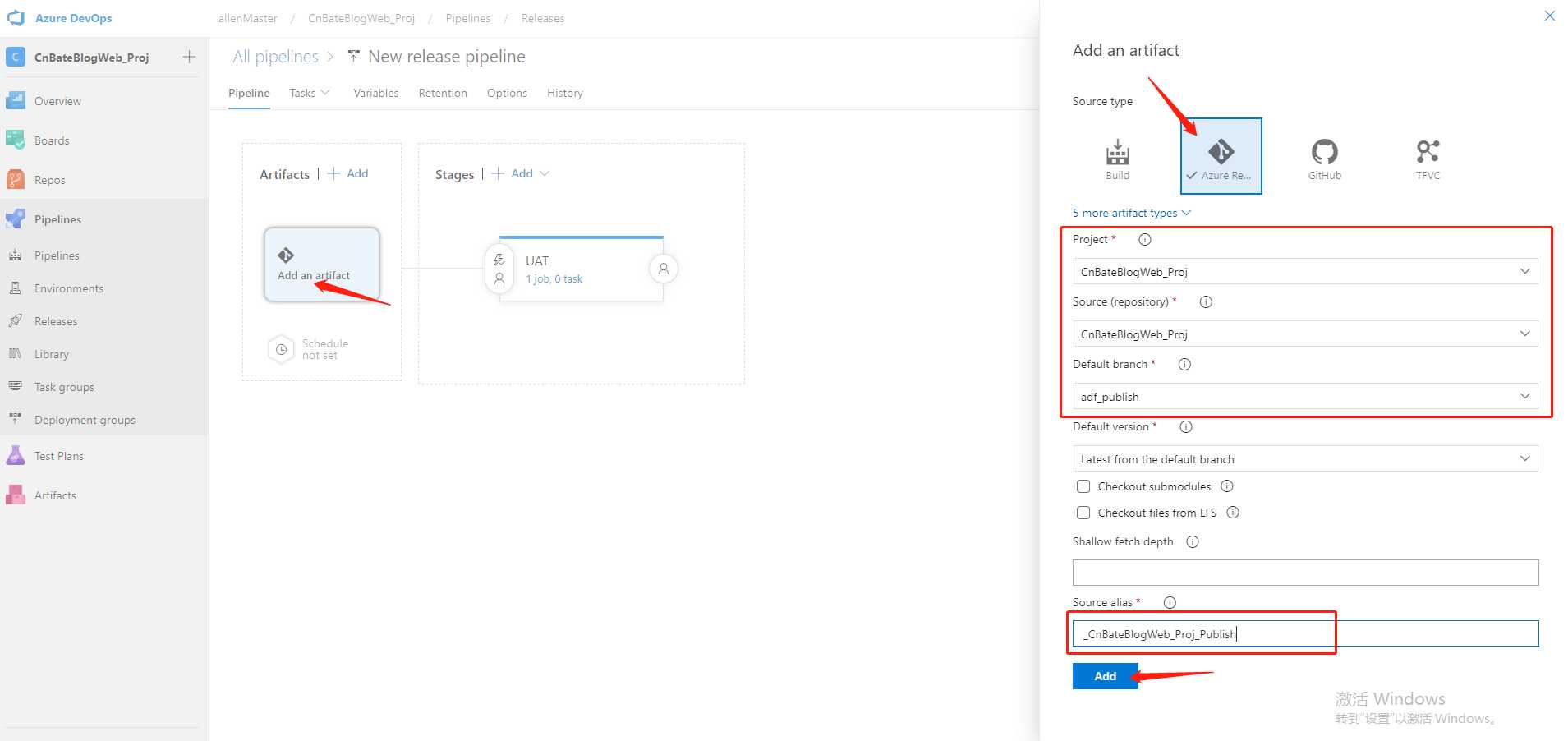Image resolution: width=1568 pixels, height=741 pixels.
Task: Click the Checkout submodules info icon
Action: tap(1227, 486)
